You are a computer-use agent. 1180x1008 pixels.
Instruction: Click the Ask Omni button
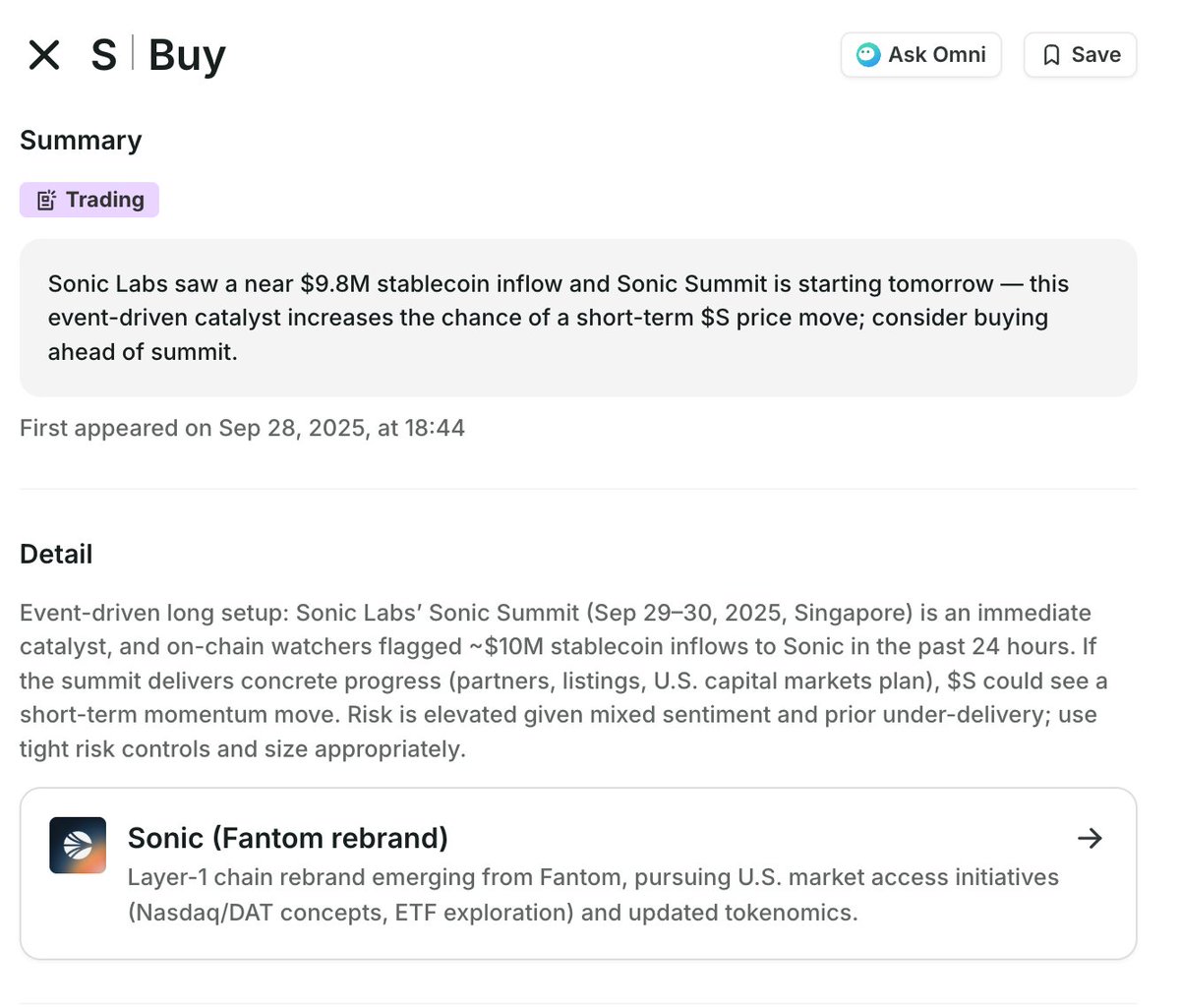click(920, 55)
